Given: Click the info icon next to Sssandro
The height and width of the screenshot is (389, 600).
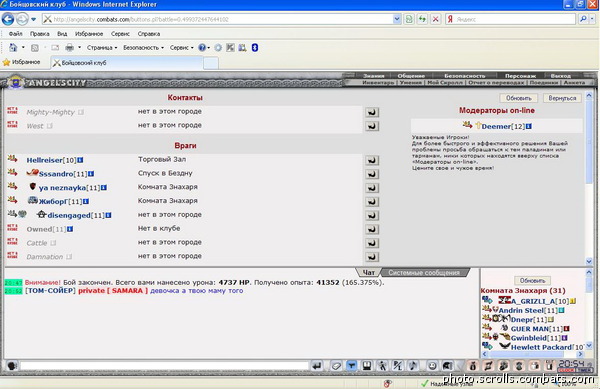Looking at the screenshot, I should (91, 174).
